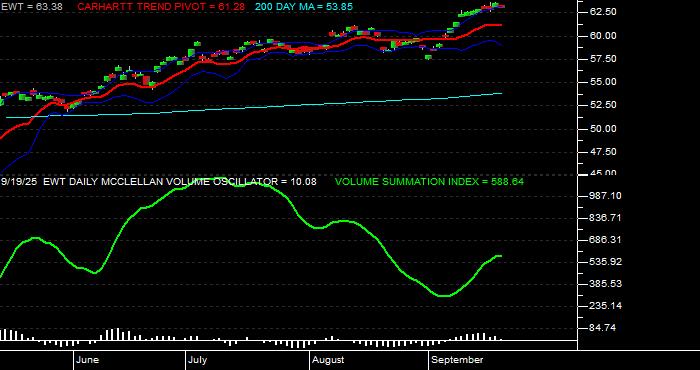Click the 55.00 price axis value

(x=604, y=82)
